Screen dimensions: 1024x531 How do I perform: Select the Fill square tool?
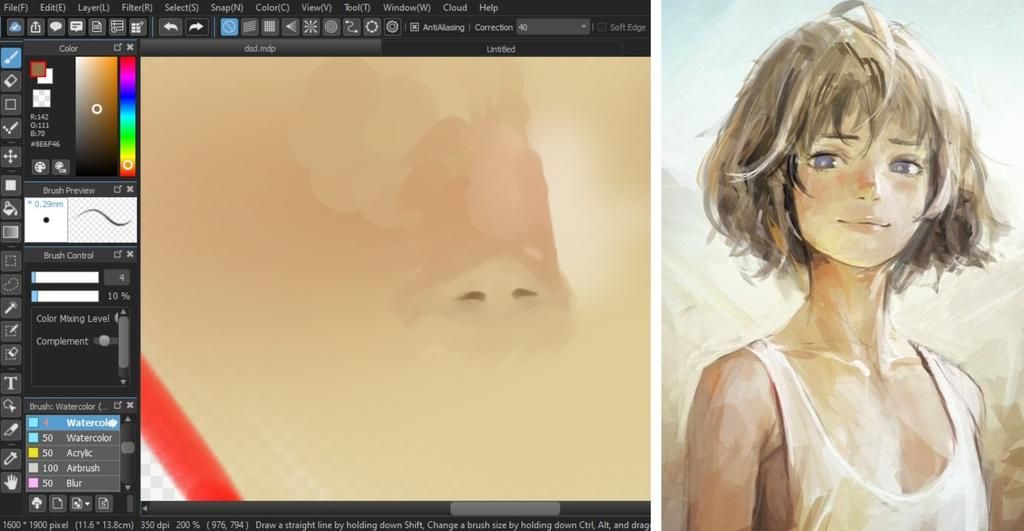(x=10, y=185)
